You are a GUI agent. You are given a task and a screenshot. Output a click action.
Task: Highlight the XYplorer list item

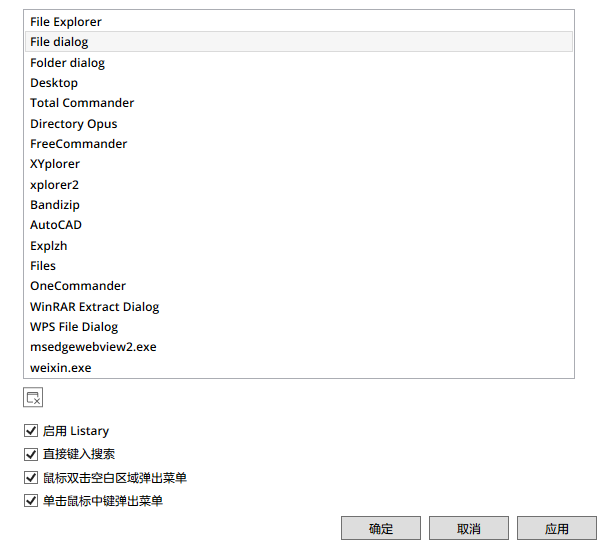[x=55, y=164]
